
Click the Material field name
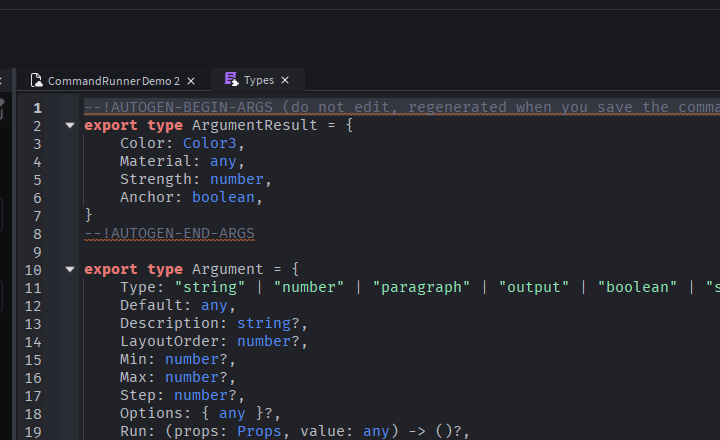156,161
